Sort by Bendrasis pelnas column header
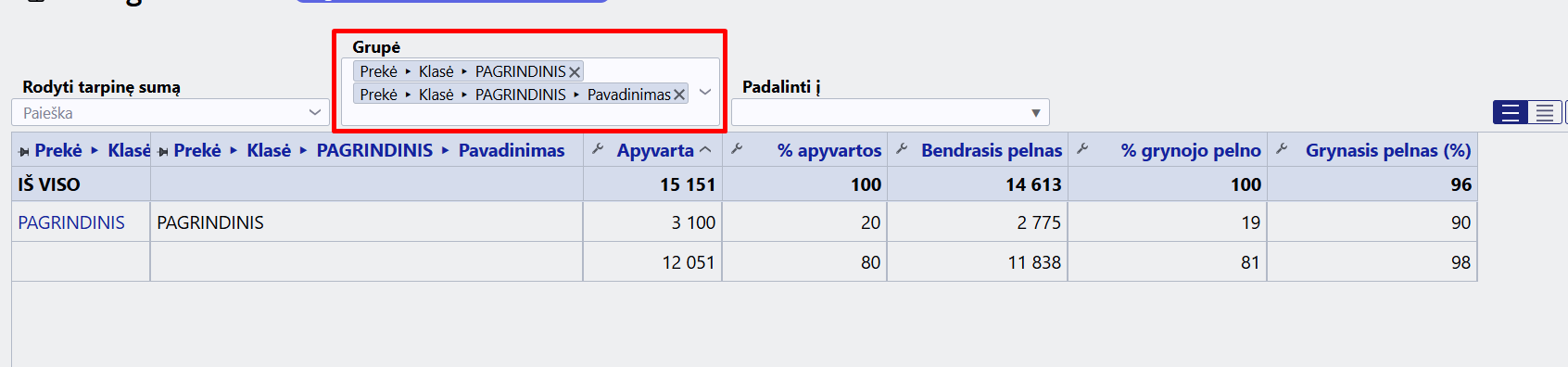Viewport: 1568px width, 367px height. click(992, 150)
